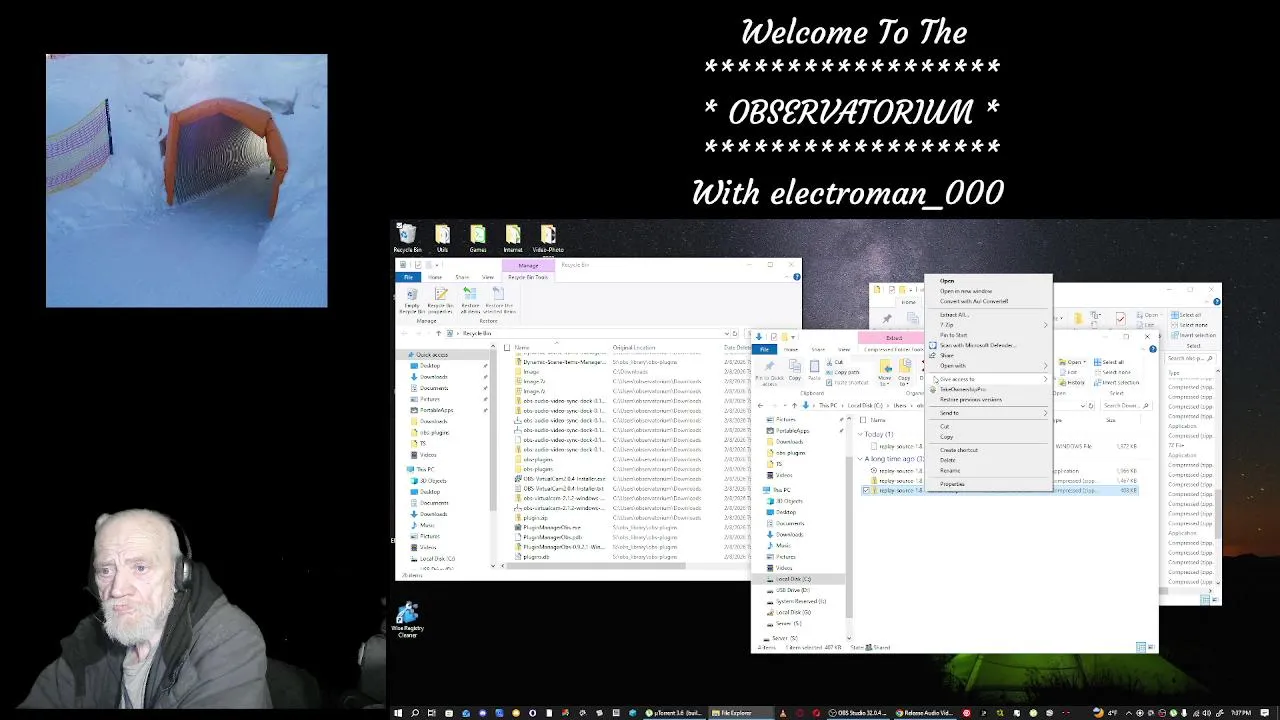Viewport: 1280px width, 720px height.
Task: Switch back Explorer window to details view
Action: click(x=1205, y=599)
